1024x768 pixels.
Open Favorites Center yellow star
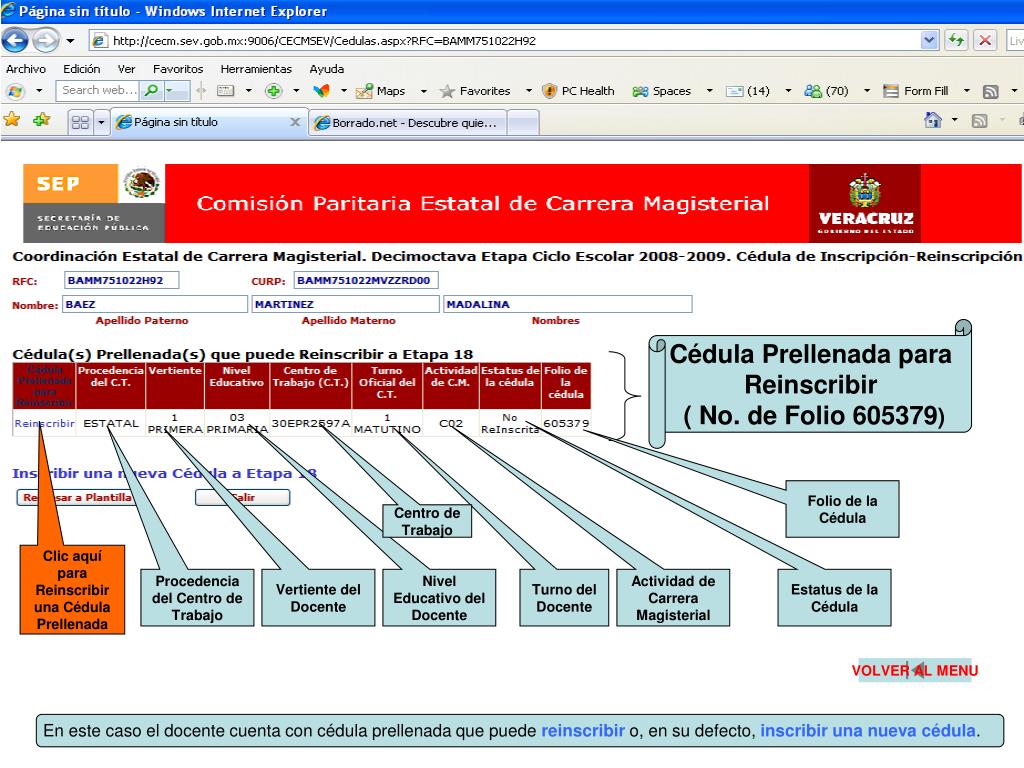(12, 120)
